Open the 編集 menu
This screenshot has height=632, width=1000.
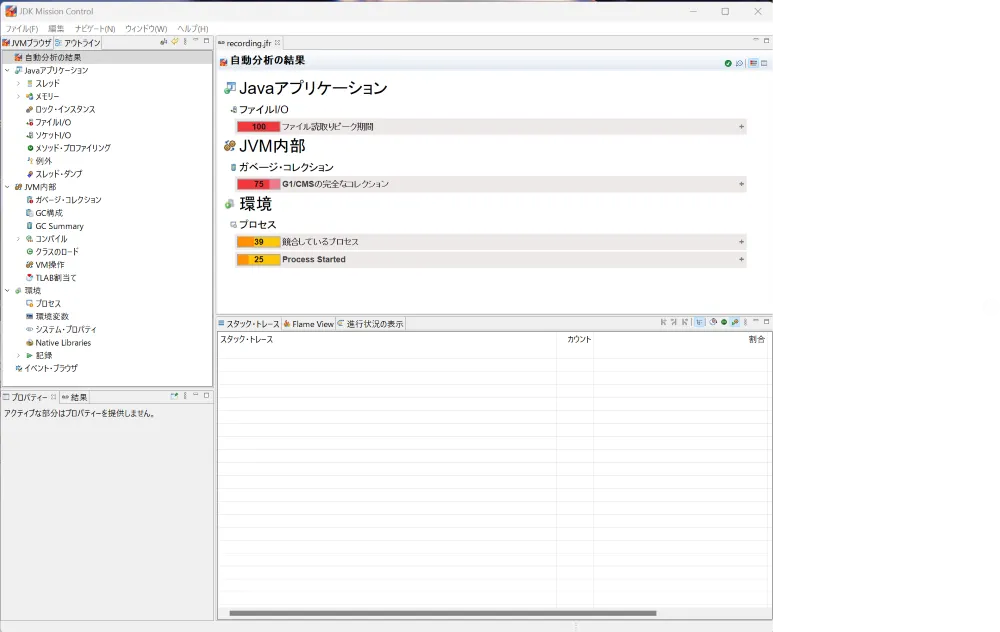[56, 29]
